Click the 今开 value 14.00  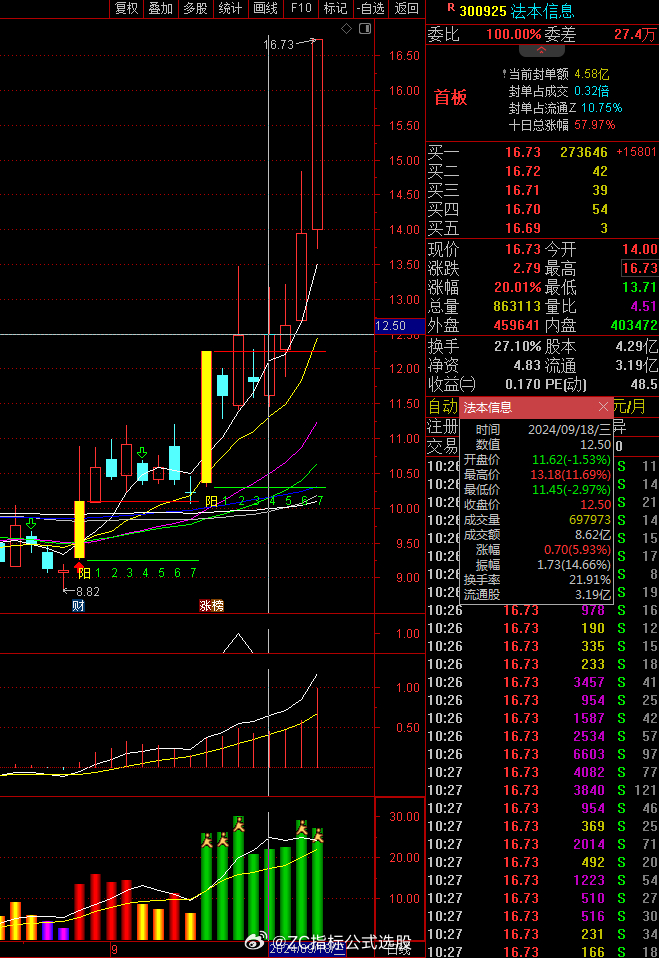coord(639,249)
